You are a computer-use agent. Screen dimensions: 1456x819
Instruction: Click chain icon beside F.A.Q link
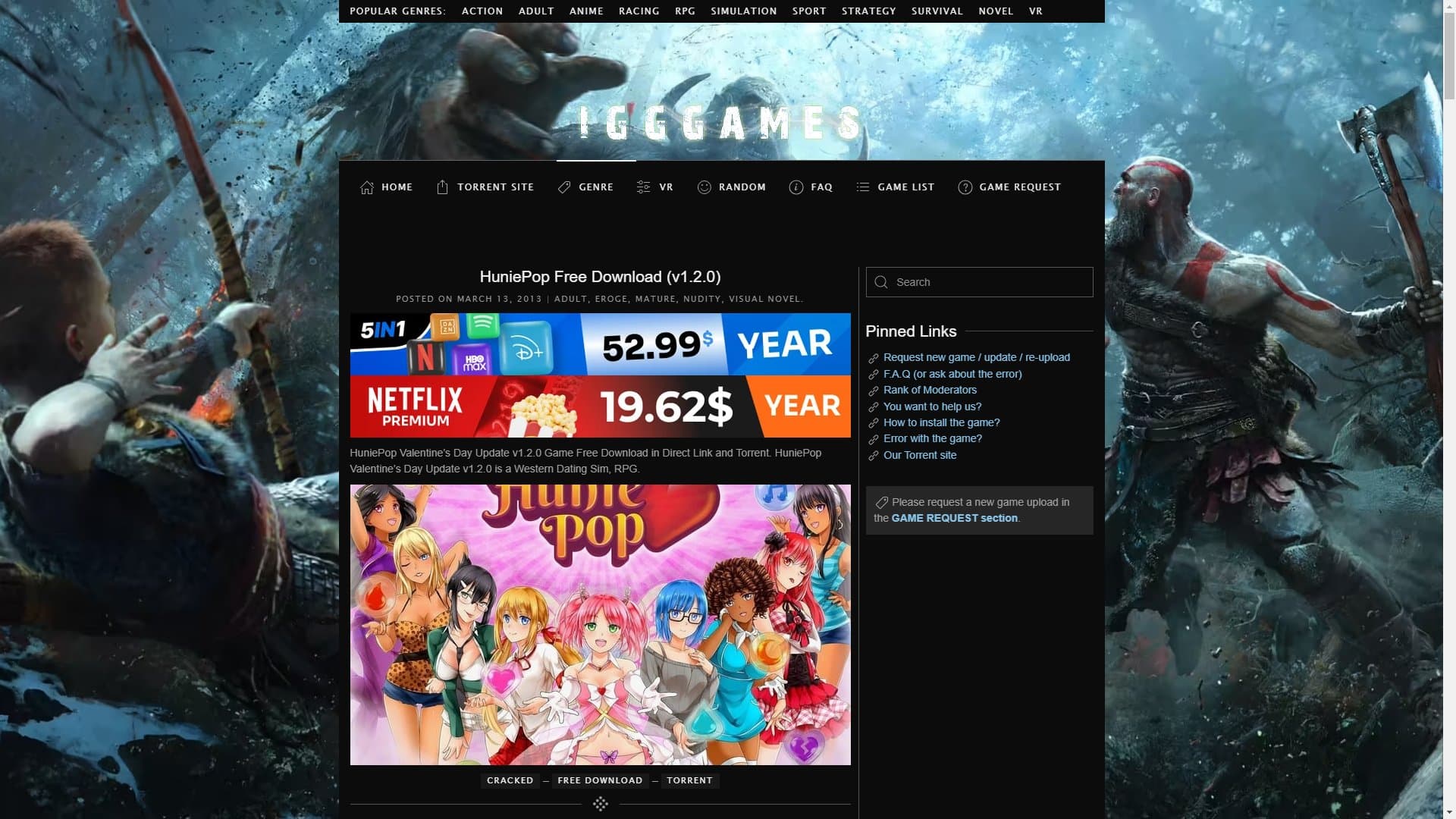pyautogui.click(x=874, y=375)
